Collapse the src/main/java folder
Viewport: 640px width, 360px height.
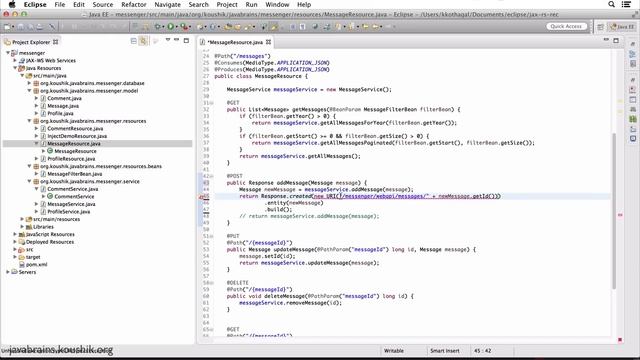tap(22, 76)
